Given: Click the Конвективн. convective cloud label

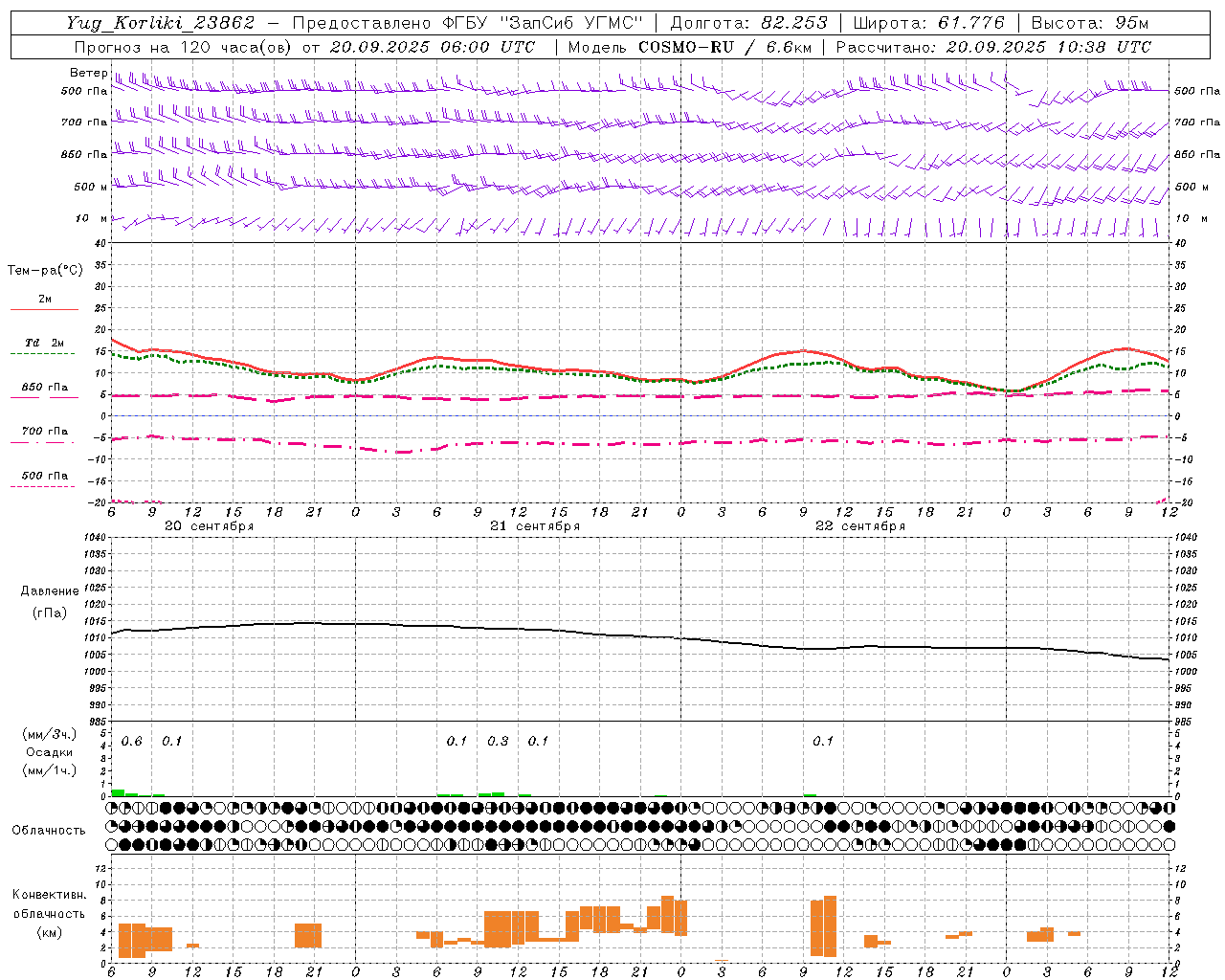Looking at the screenshot, I should click(x=50, y=895).
